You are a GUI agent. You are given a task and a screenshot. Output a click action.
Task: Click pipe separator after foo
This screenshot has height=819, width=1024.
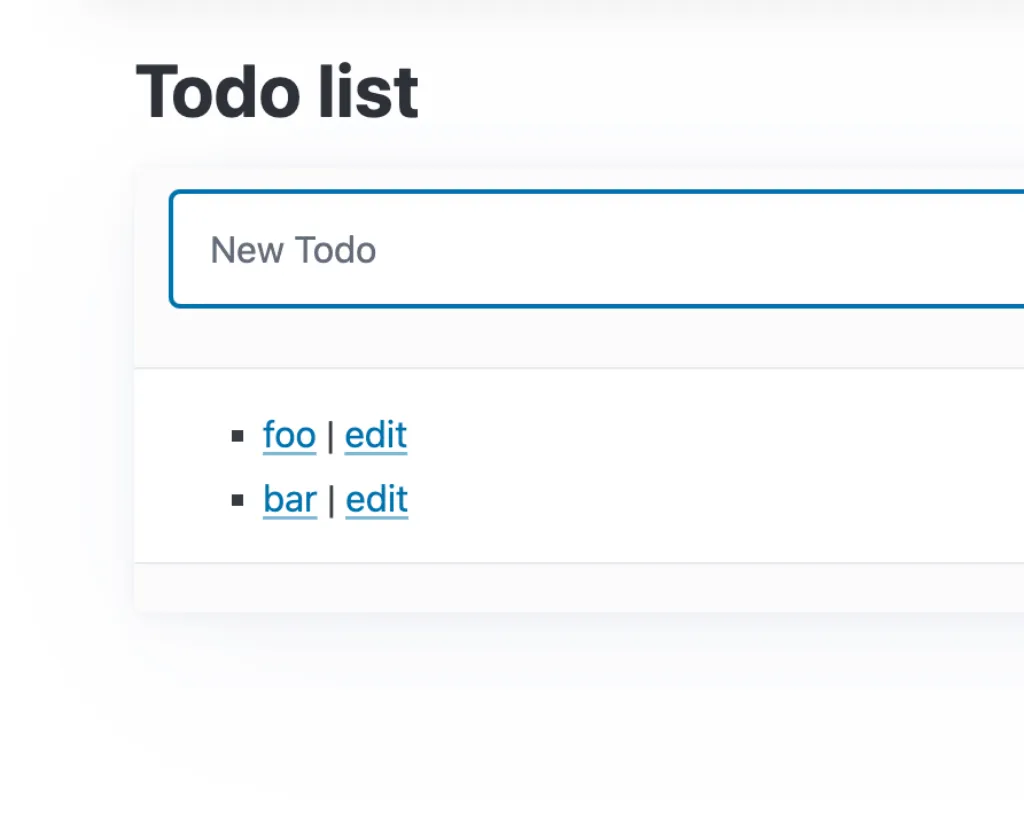tap(331, 436)
